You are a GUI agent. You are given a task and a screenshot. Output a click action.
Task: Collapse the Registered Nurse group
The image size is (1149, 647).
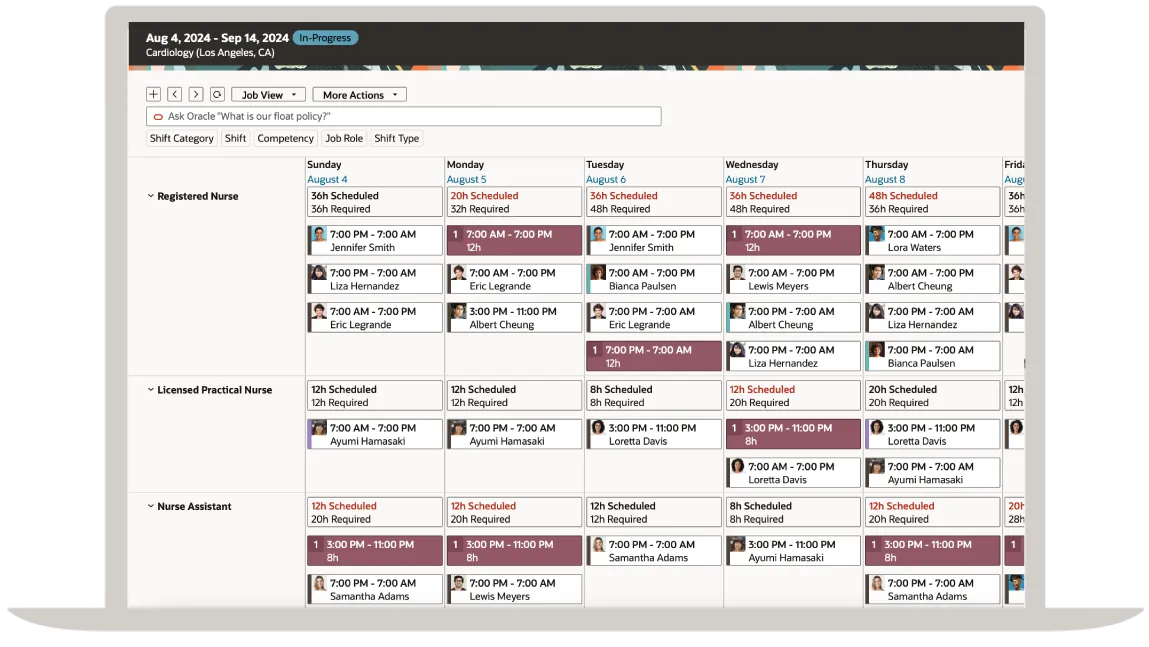point(151,196)
